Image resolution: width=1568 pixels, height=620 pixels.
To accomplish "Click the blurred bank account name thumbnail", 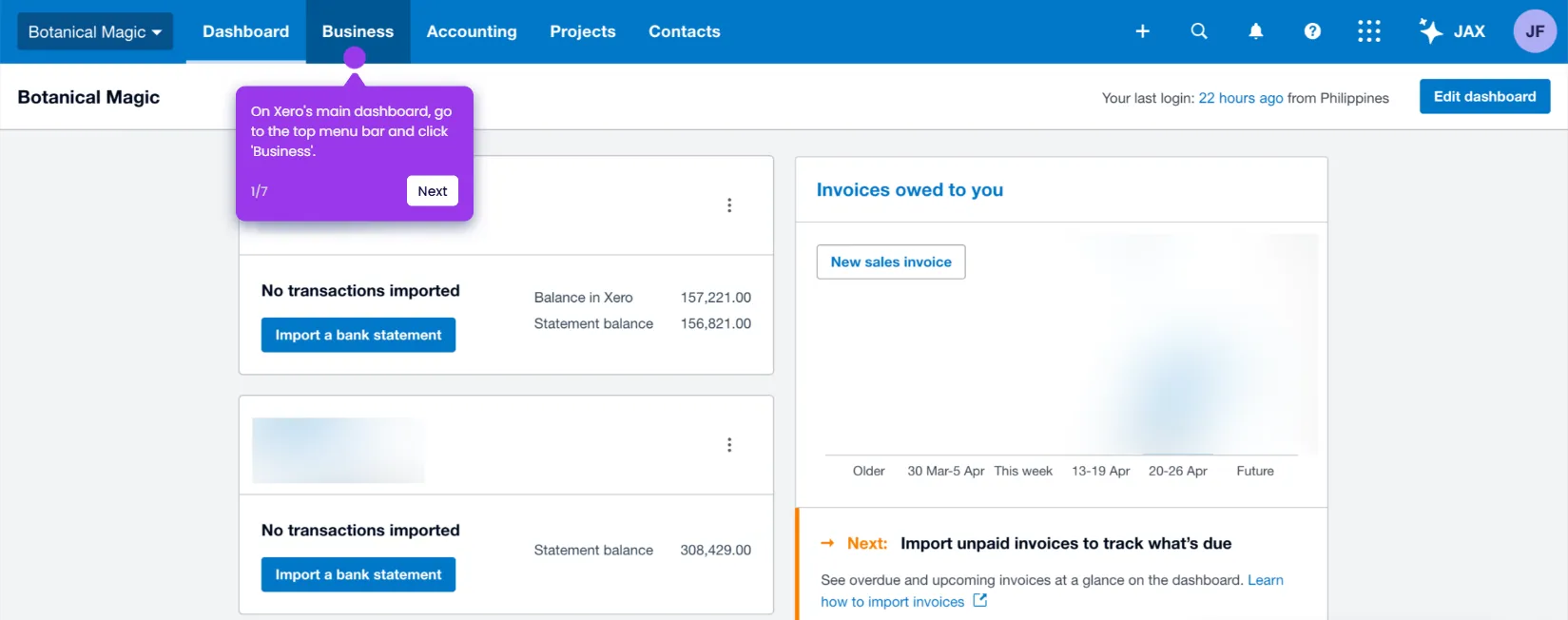I will click(x=339, y=450).
